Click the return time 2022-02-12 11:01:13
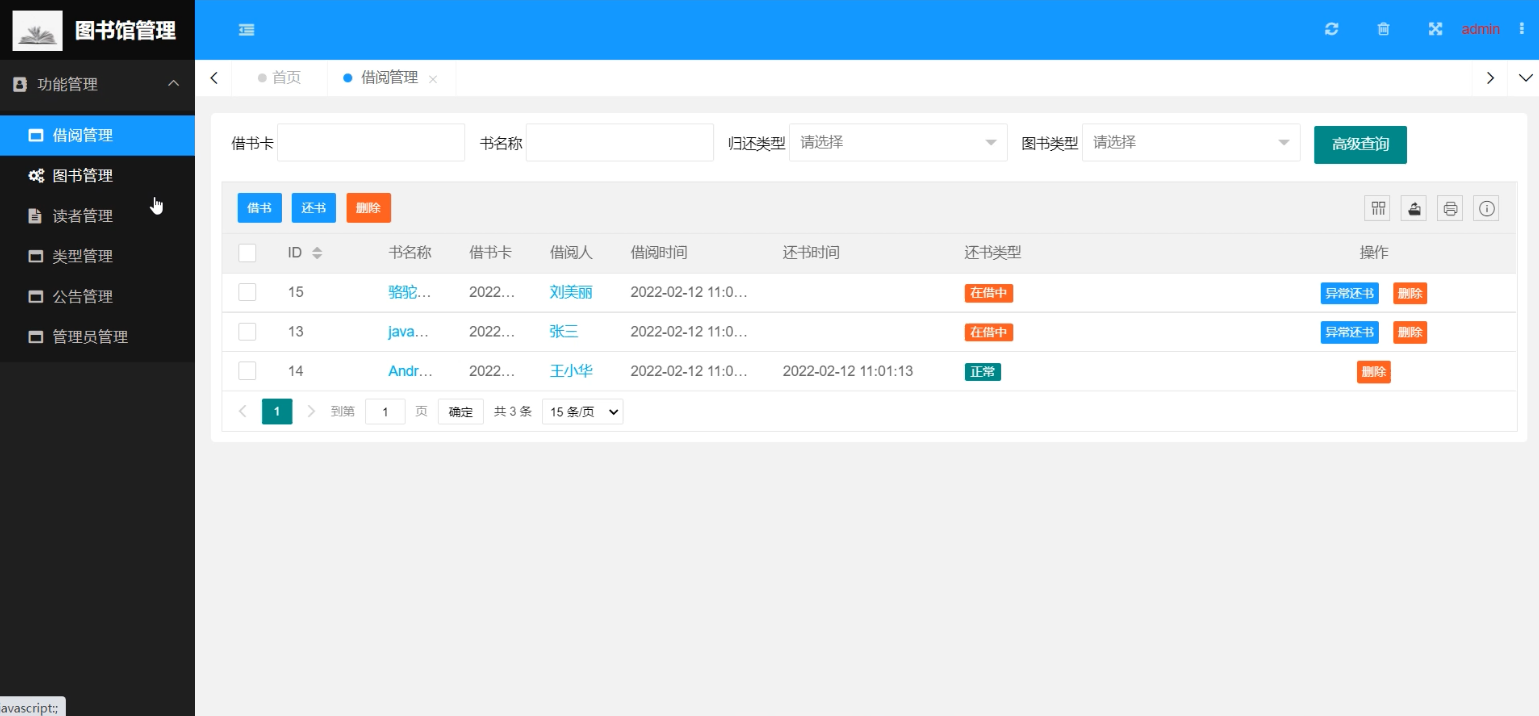 [x=848, y=371]
